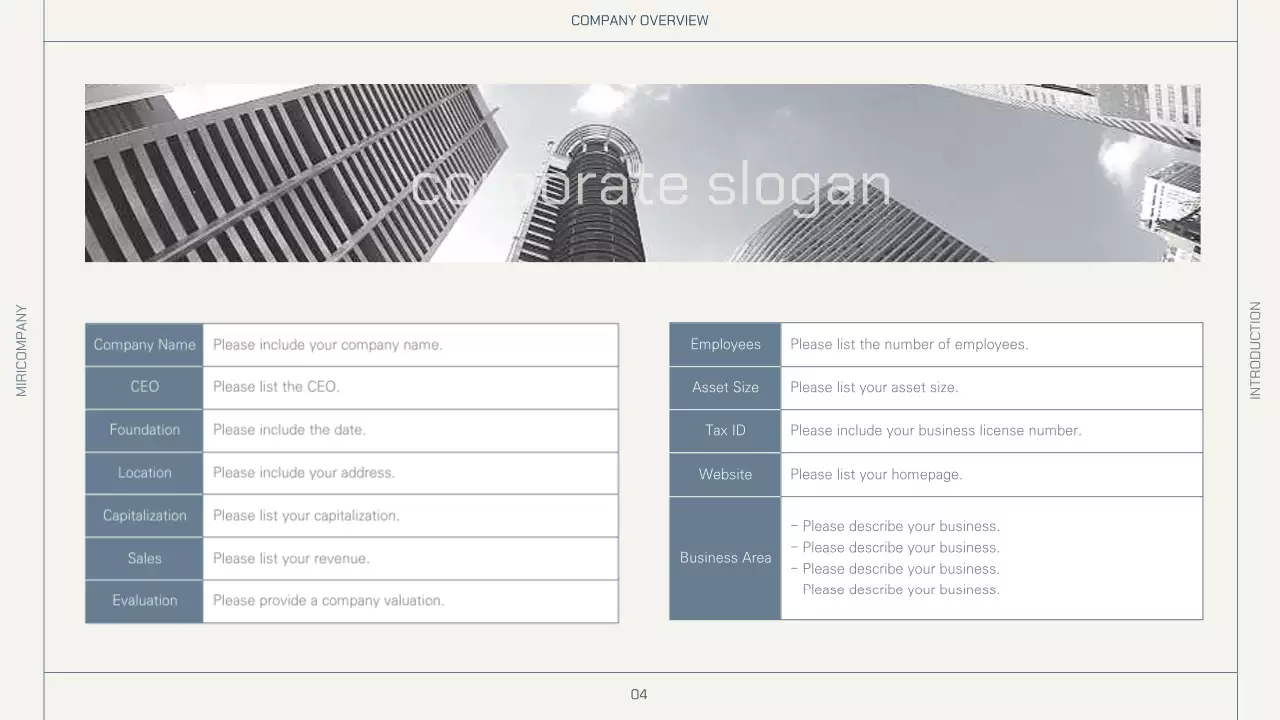Click the Evaluation header cell
The width and height of the screenshot is (1280, 720).
click(144, 600)
